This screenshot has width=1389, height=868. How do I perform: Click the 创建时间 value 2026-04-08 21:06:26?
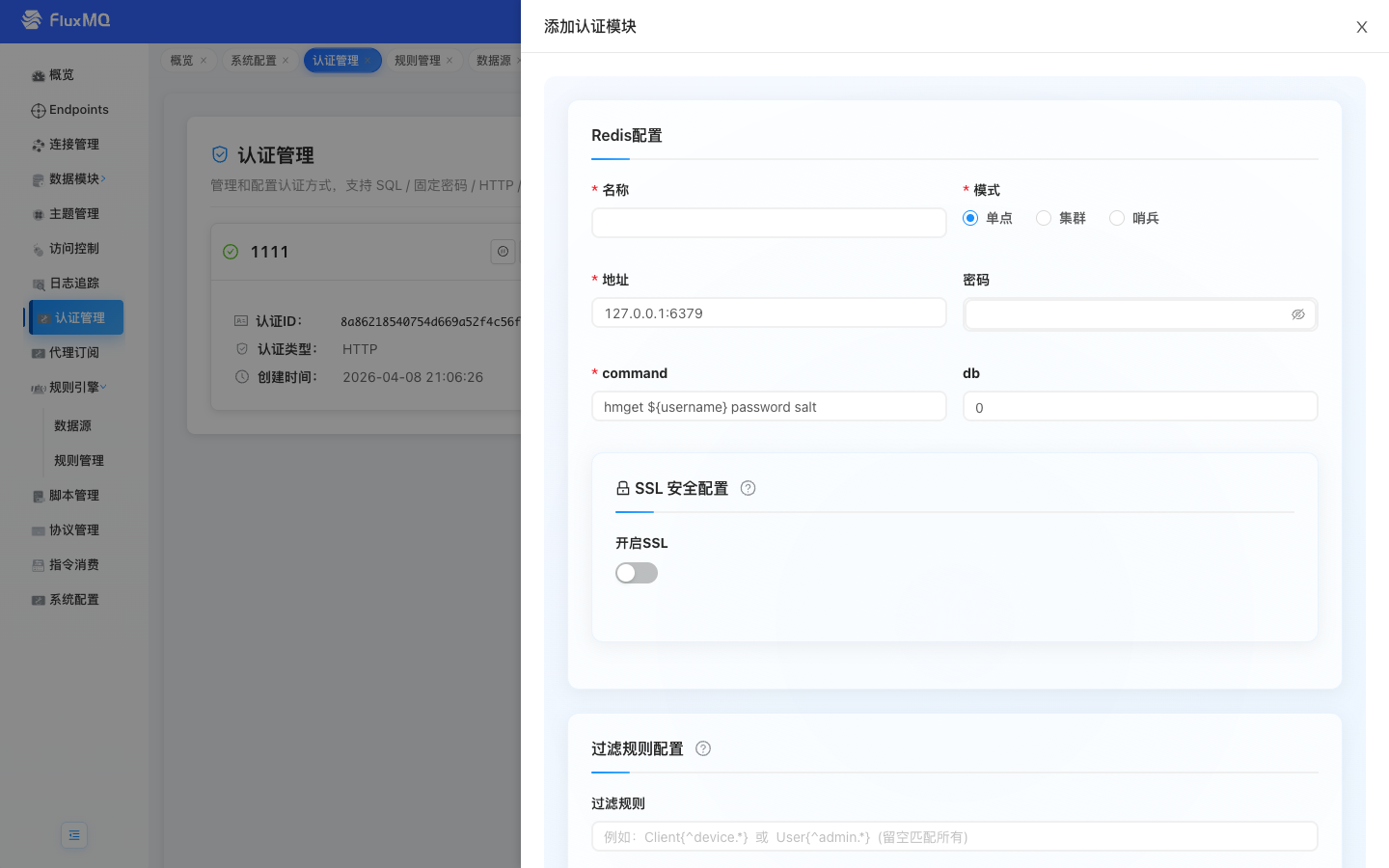tap(413, 377)
